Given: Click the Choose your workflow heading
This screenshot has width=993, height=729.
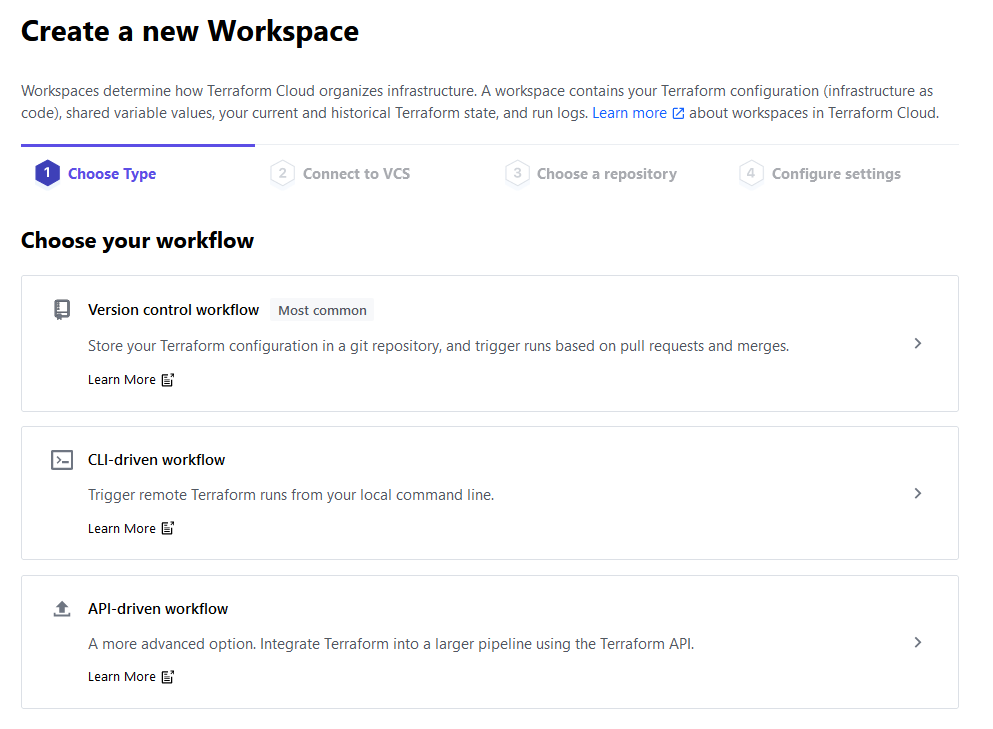Looking at the screenshot, I should coord(137,241).
